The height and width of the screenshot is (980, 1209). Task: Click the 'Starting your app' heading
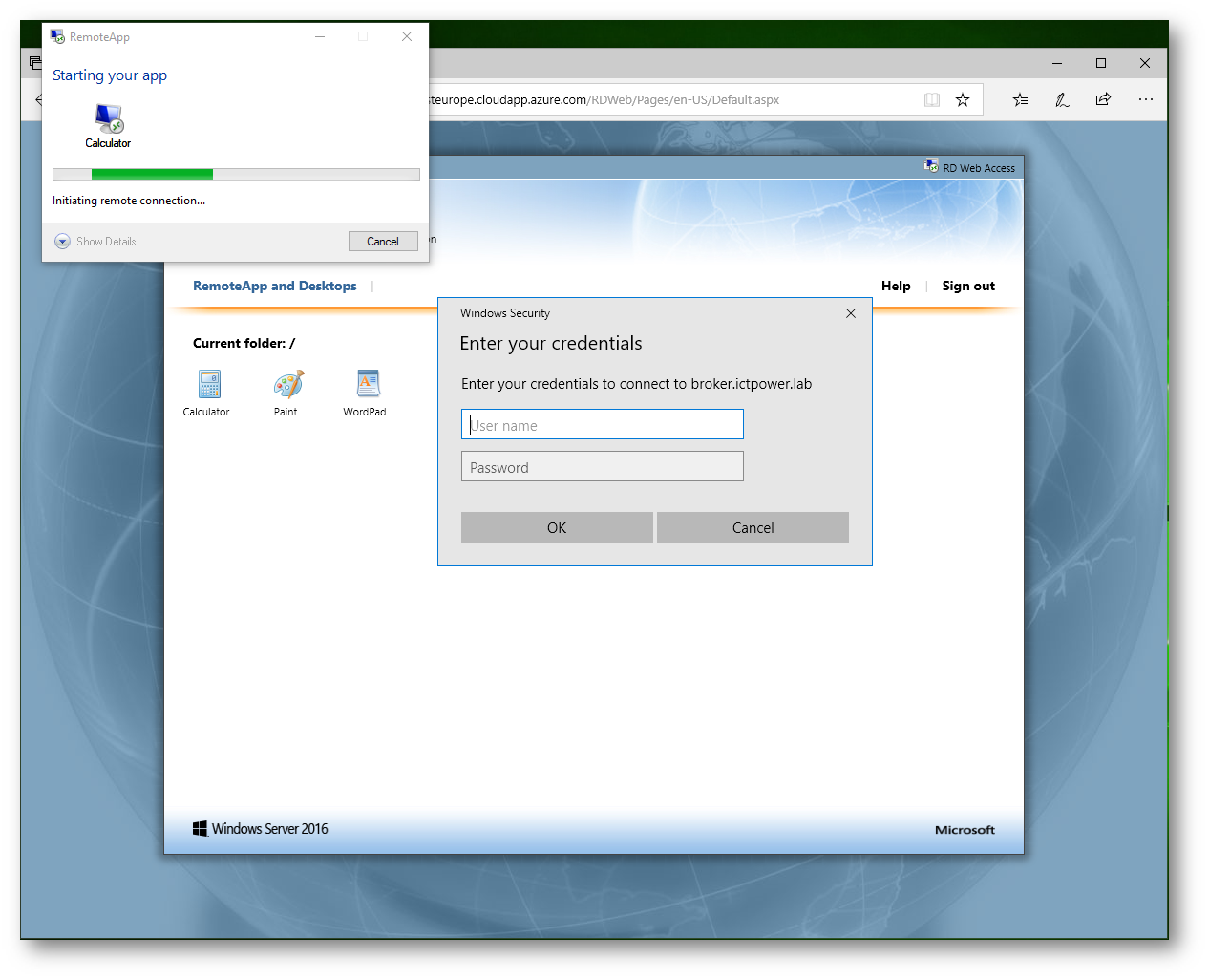(110, 75)
